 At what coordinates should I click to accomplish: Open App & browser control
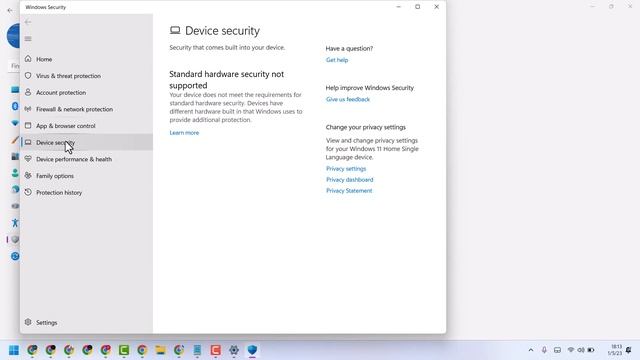(87, 126)
